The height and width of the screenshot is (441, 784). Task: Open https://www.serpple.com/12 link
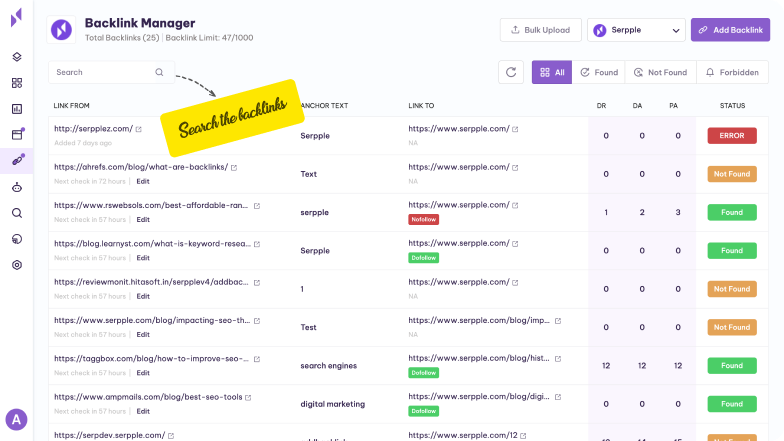(463, 436)
